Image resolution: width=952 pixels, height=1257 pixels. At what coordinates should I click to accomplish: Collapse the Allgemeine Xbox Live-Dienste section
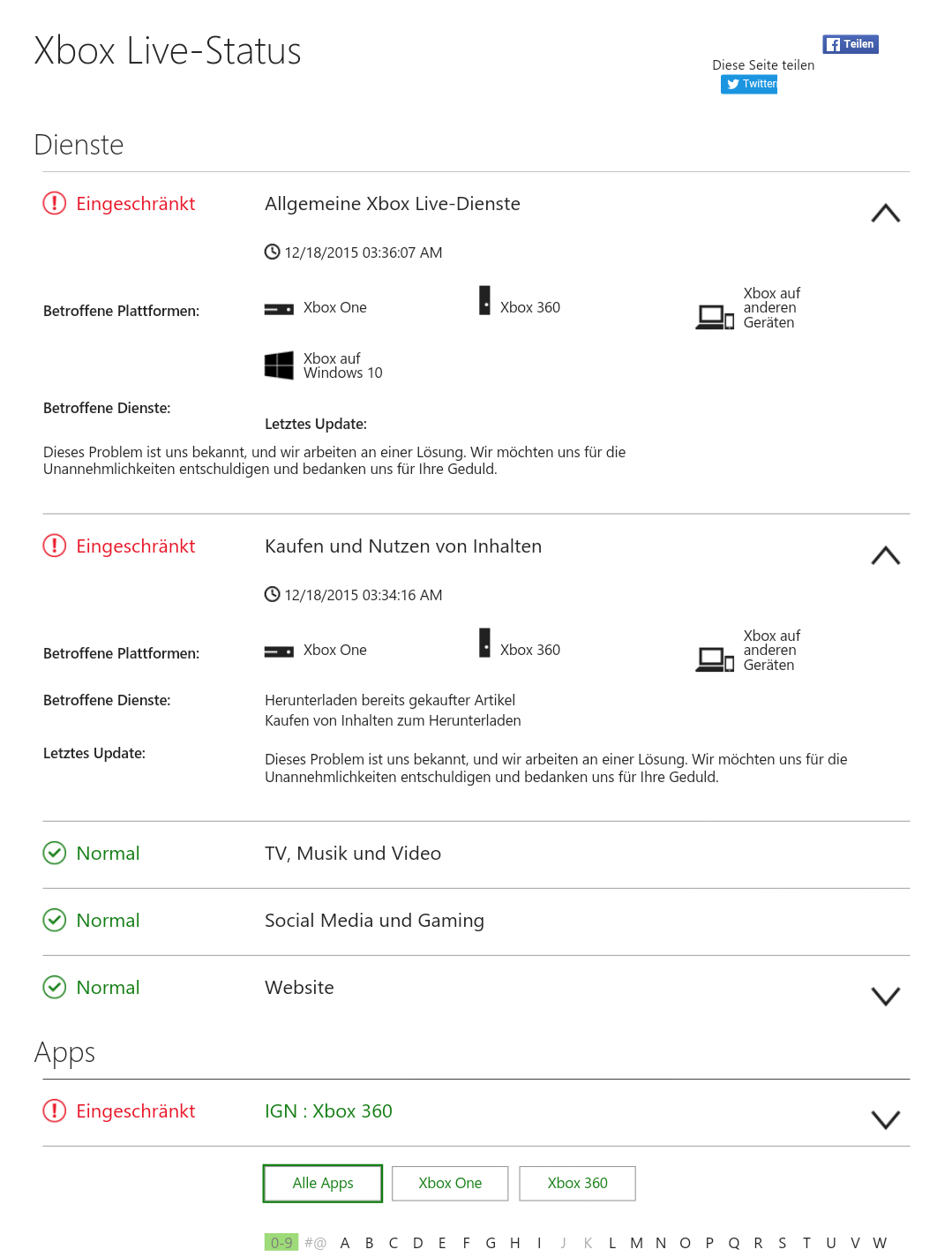point(886,214)
